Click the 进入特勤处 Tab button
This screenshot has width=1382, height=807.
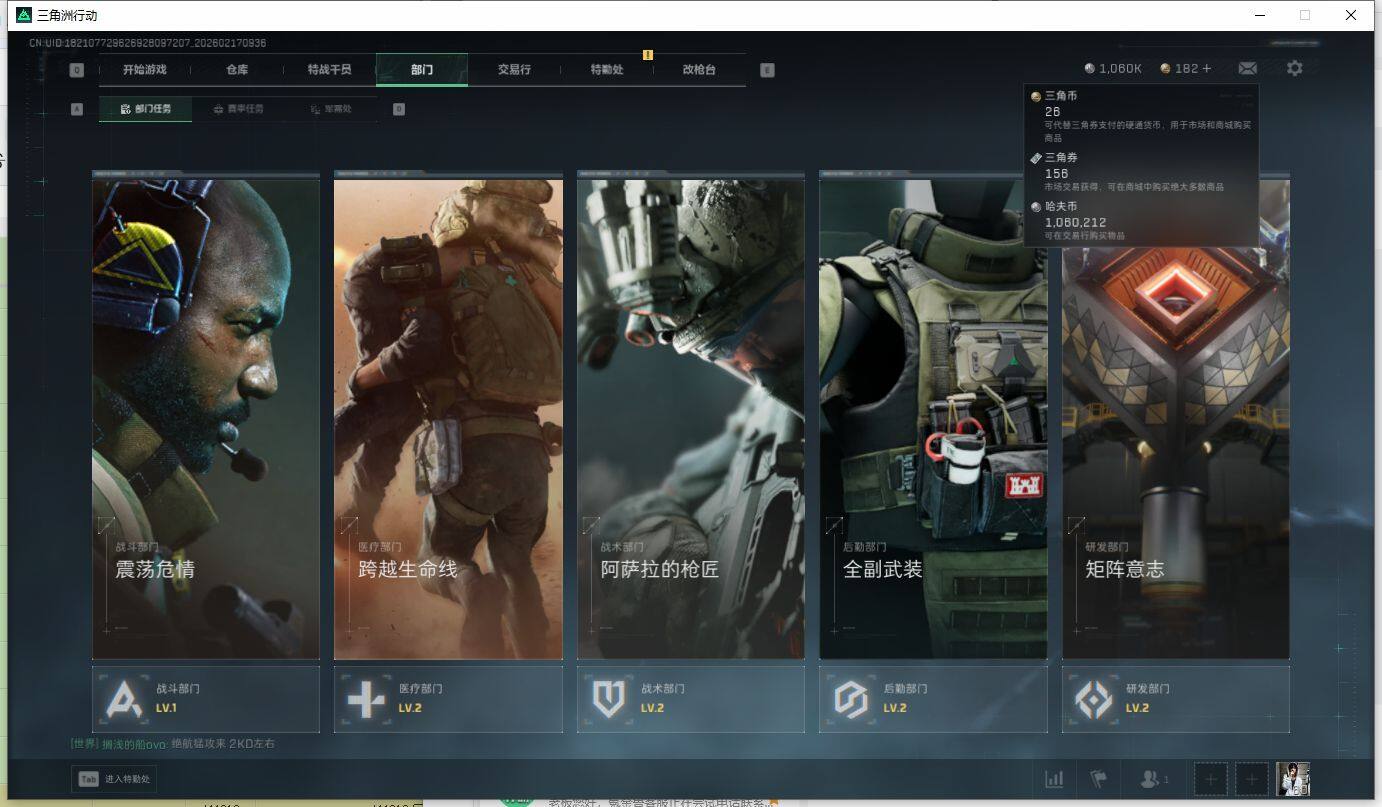(114, 779)
